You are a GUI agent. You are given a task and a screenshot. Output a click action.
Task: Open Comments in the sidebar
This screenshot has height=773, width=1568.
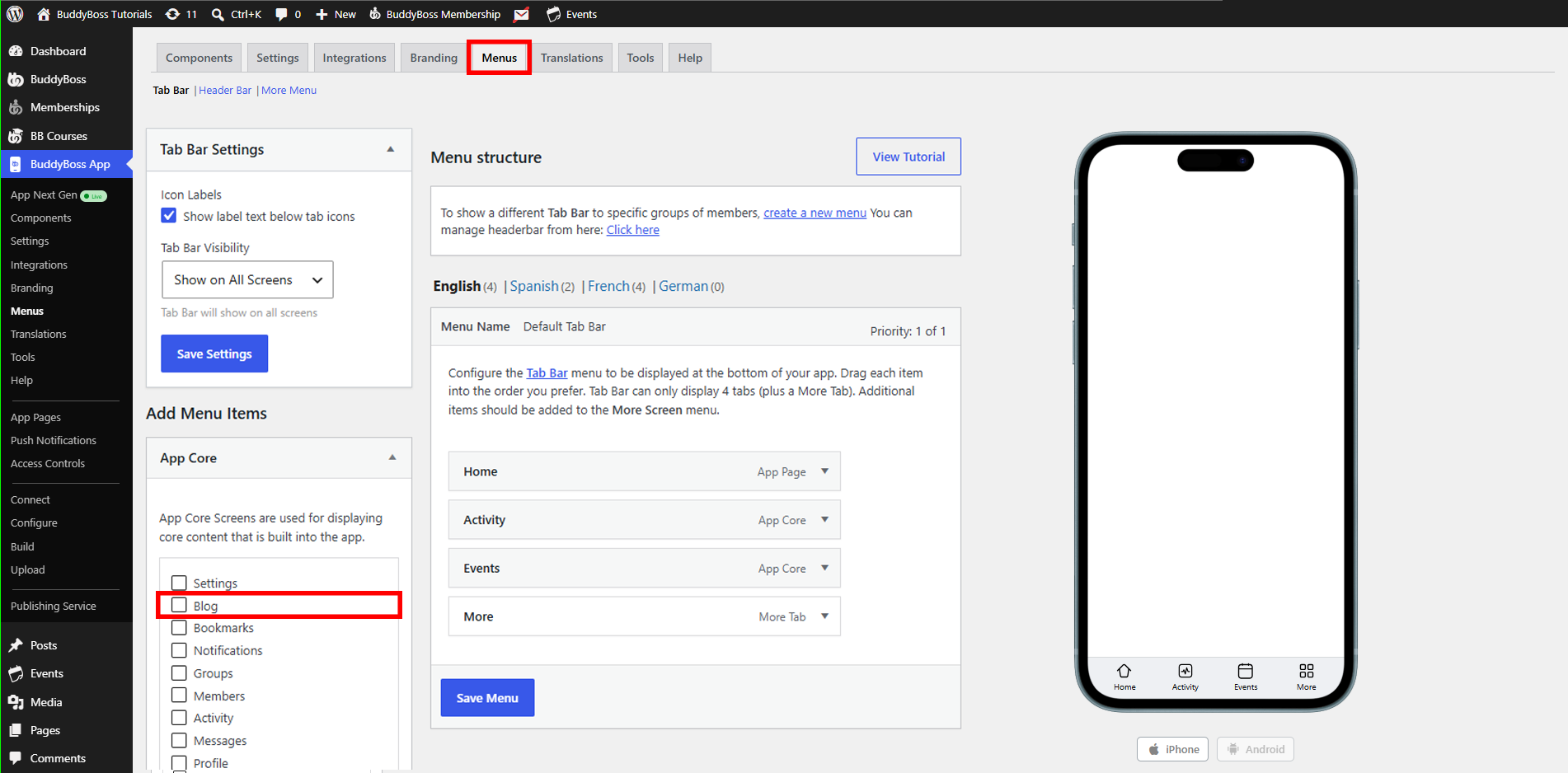click(x=58, y=758)
